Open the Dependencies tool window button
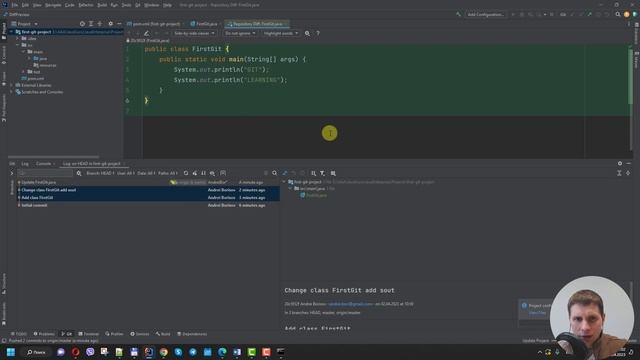Screen dimensions: 640x360 click(x=192, y=334)
